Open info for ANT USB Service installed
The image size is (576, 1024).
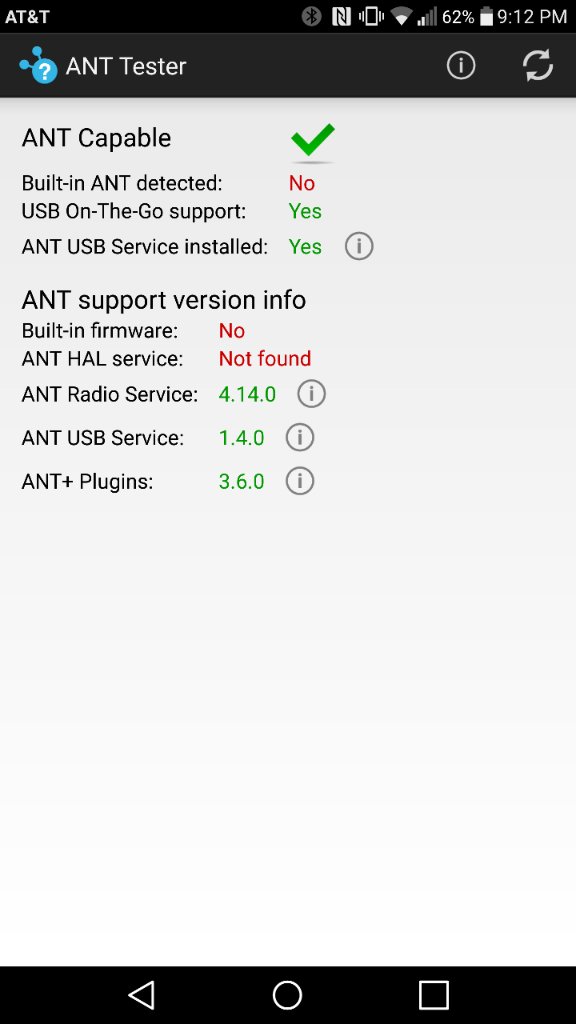point(359,247)
